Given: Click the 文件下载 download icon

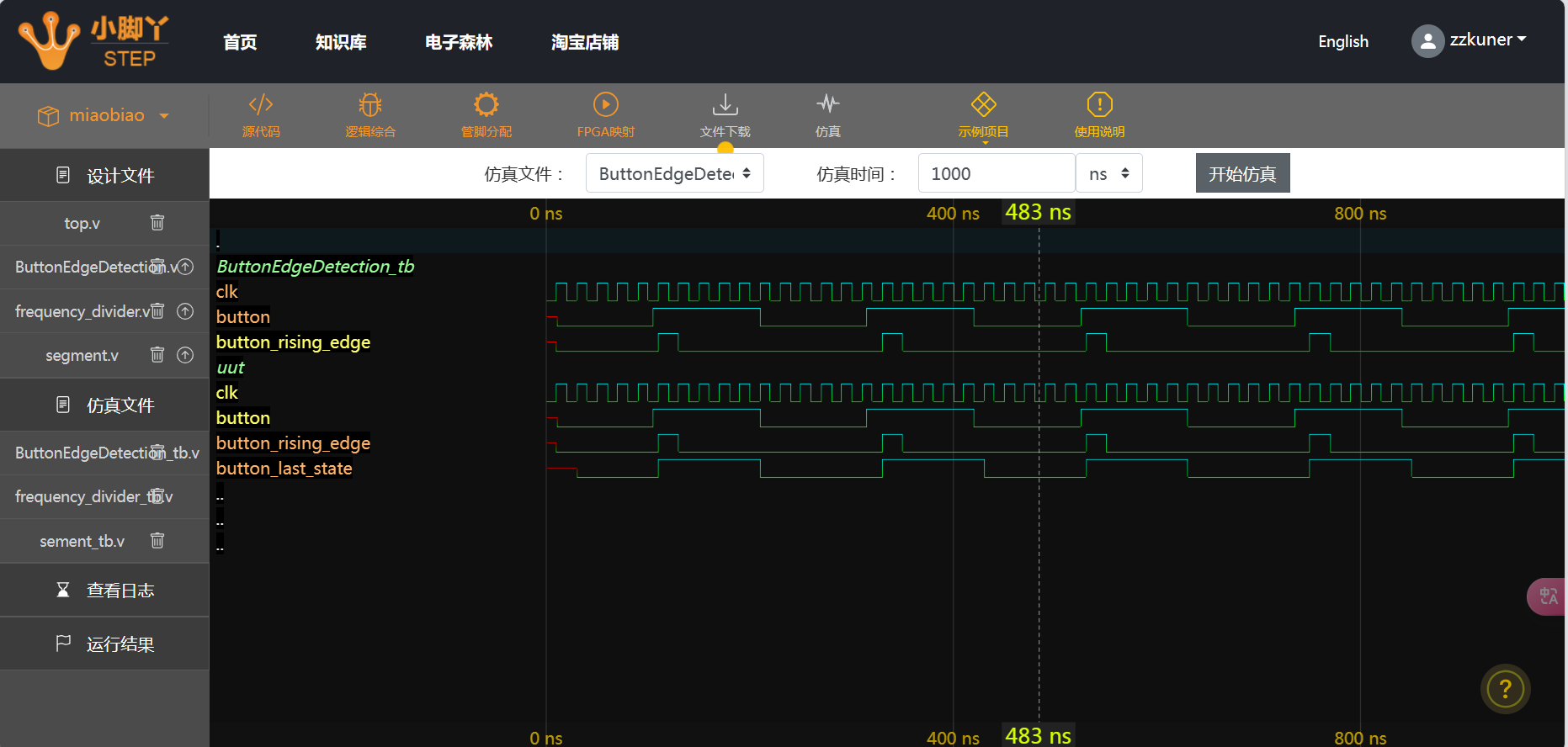Looking at the screenshot, I should 725,105.
